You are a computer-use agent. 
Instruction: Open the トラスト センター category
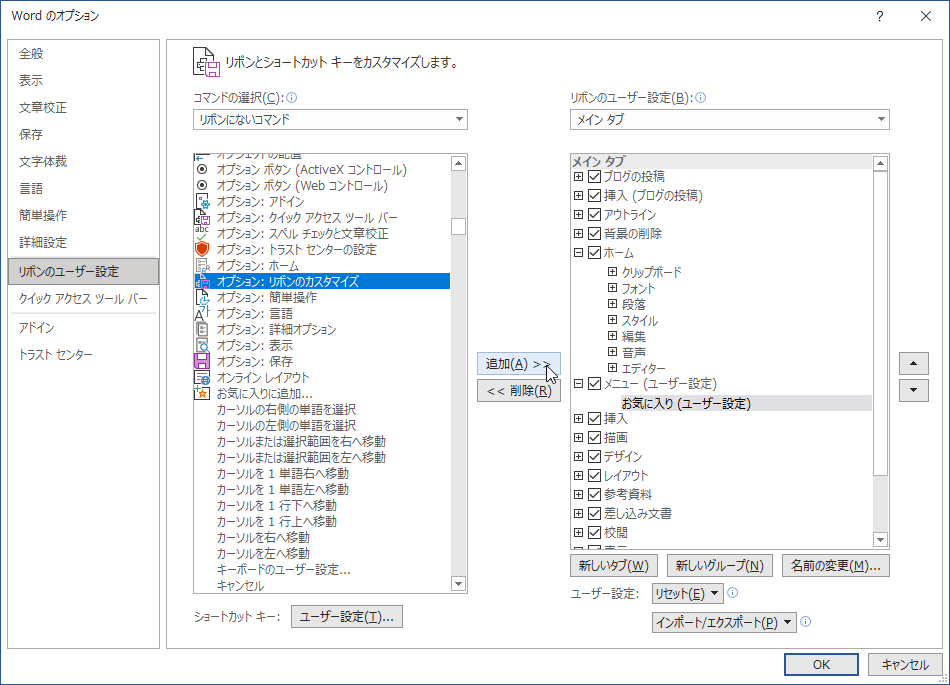[84, 354]
